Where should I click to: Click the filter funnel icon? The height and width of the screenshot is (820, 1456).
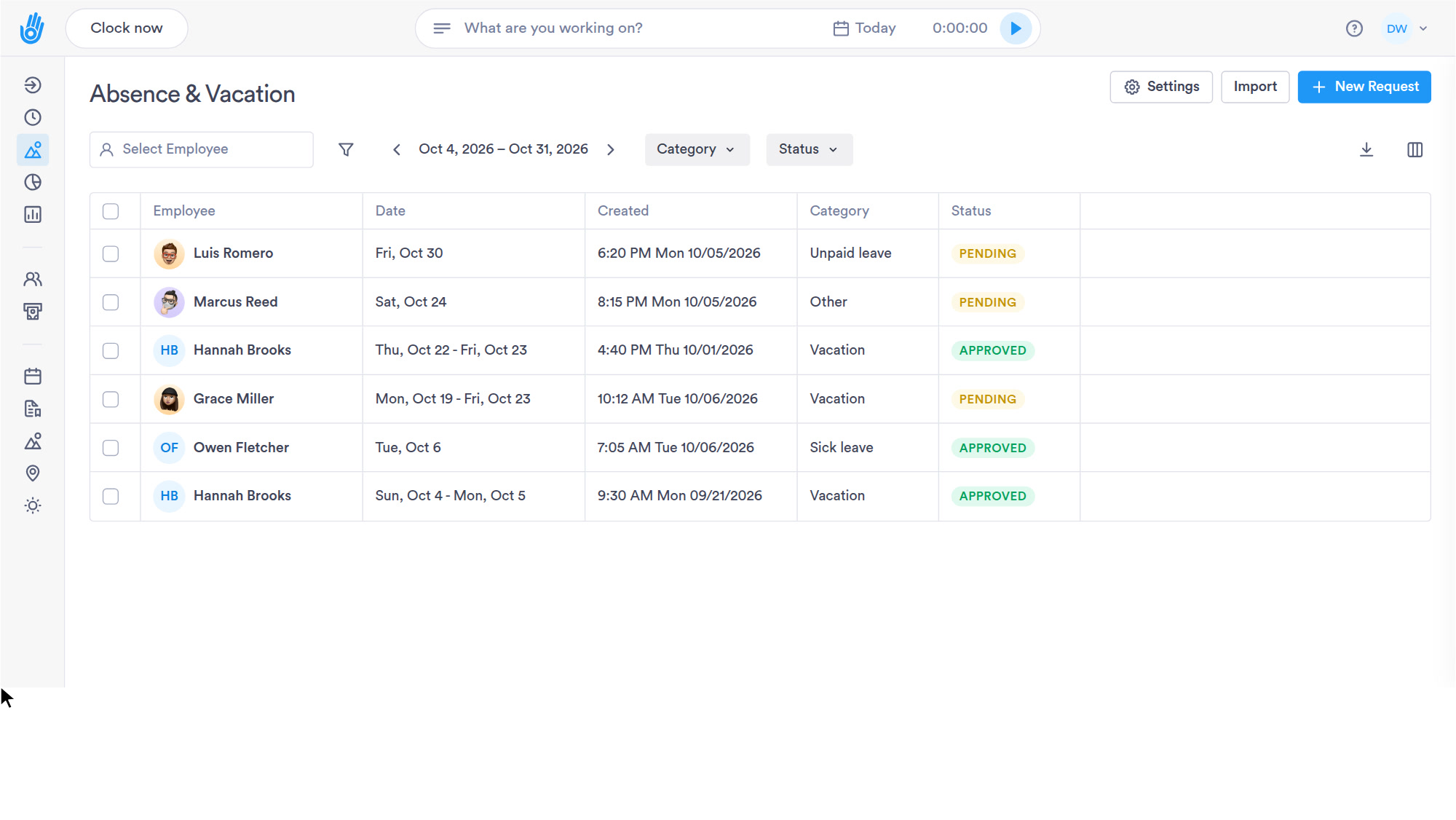pyautogui.click(x=346, y=149)
